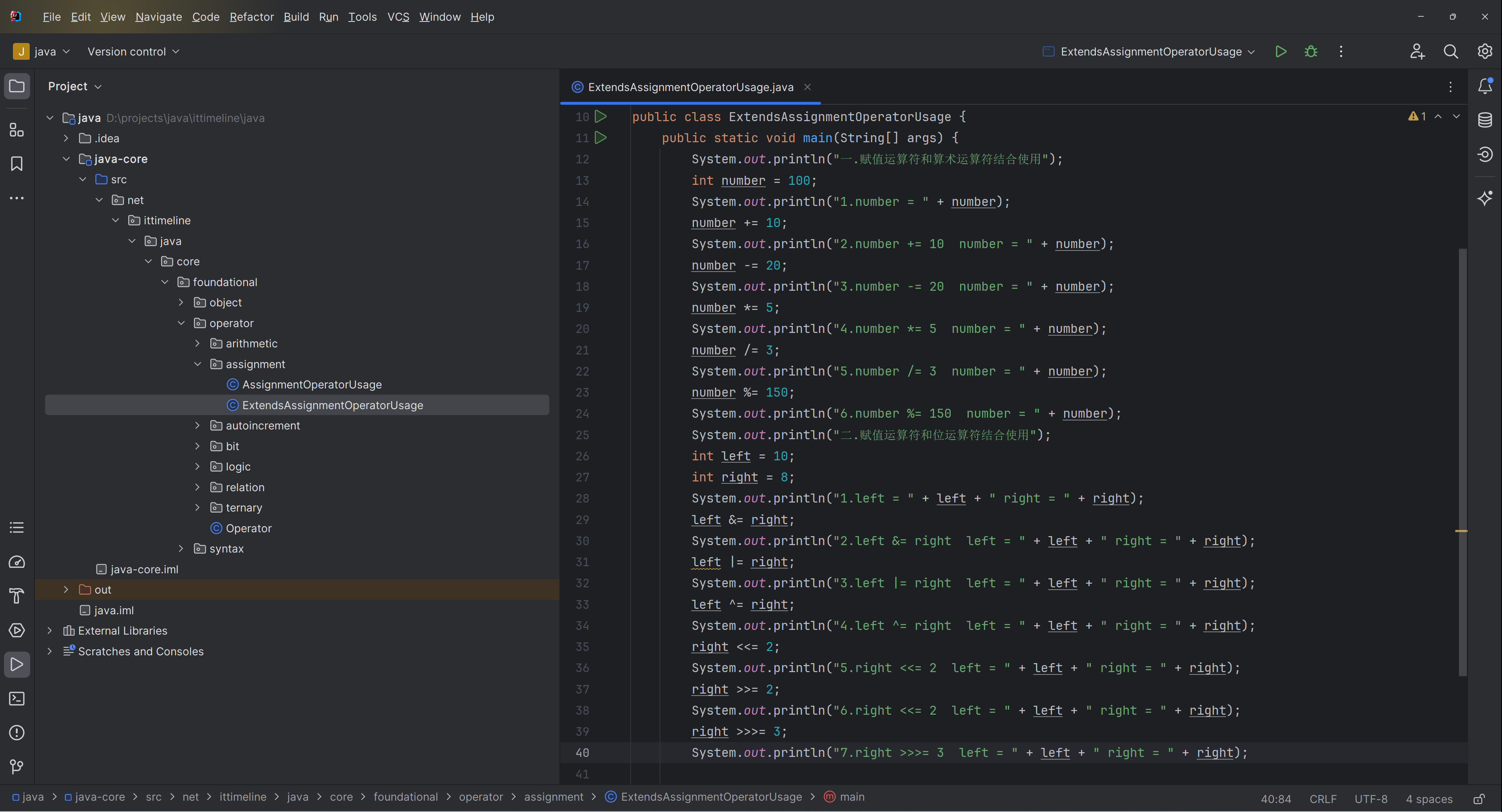The height and width of the screenshot is (812, 1502).
Task: Click the warnings indicator in editor
Action: point(1418,116)
